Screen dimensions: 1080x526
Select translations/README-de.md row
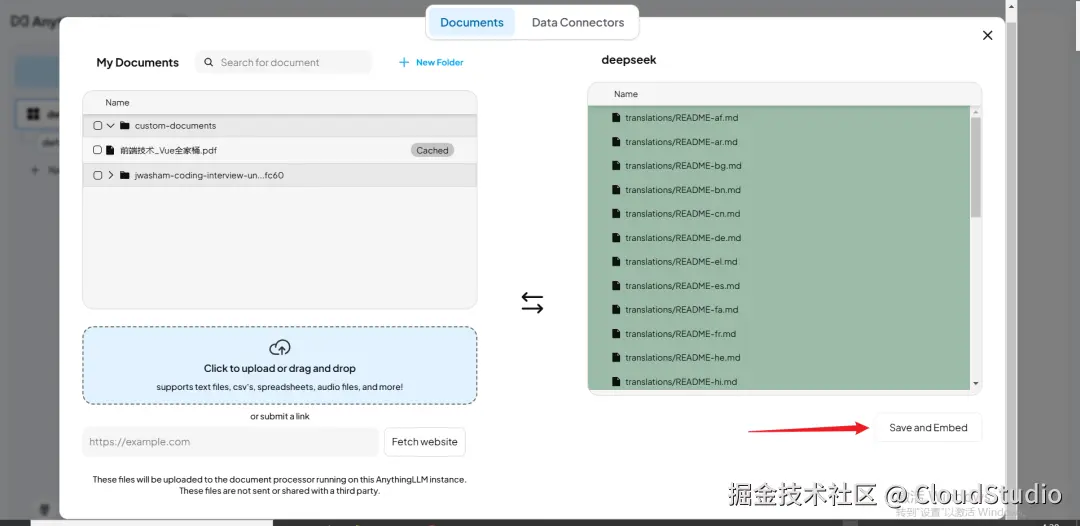point(779,238)
